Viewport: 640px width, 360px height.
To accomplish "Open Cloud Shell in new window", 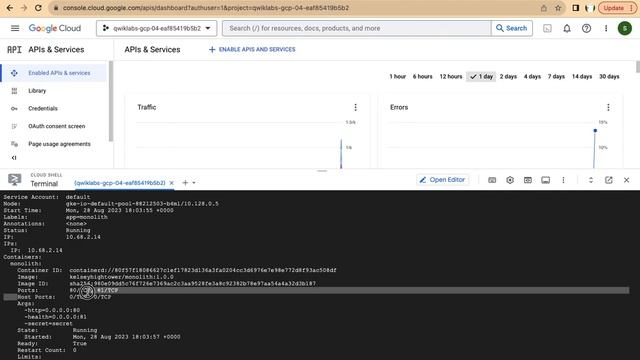I will [x=609, y=180].
